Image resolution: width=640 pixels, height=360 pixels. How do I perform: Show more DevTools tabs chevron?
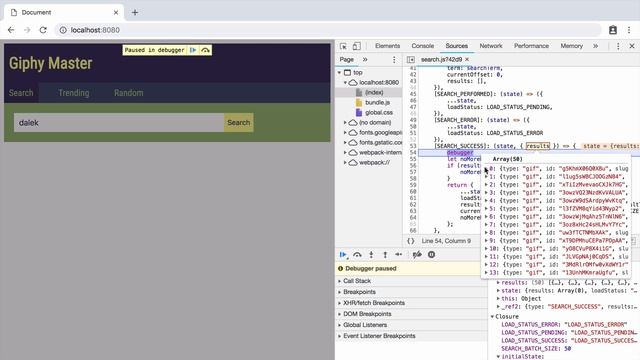[596, 46]
